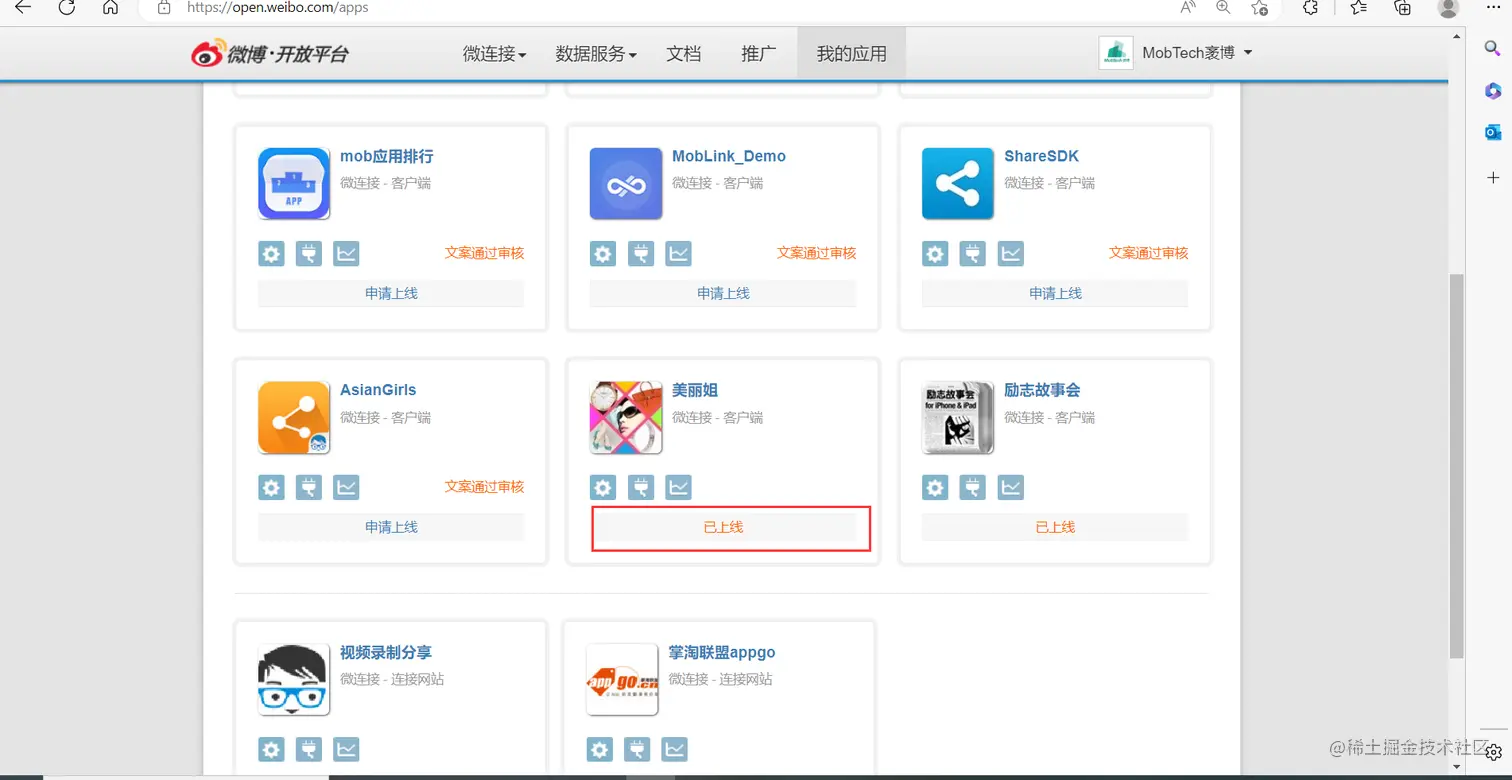Click the Weibo open platform logo
Screen dimensions: 1512x780
(270, 54)
